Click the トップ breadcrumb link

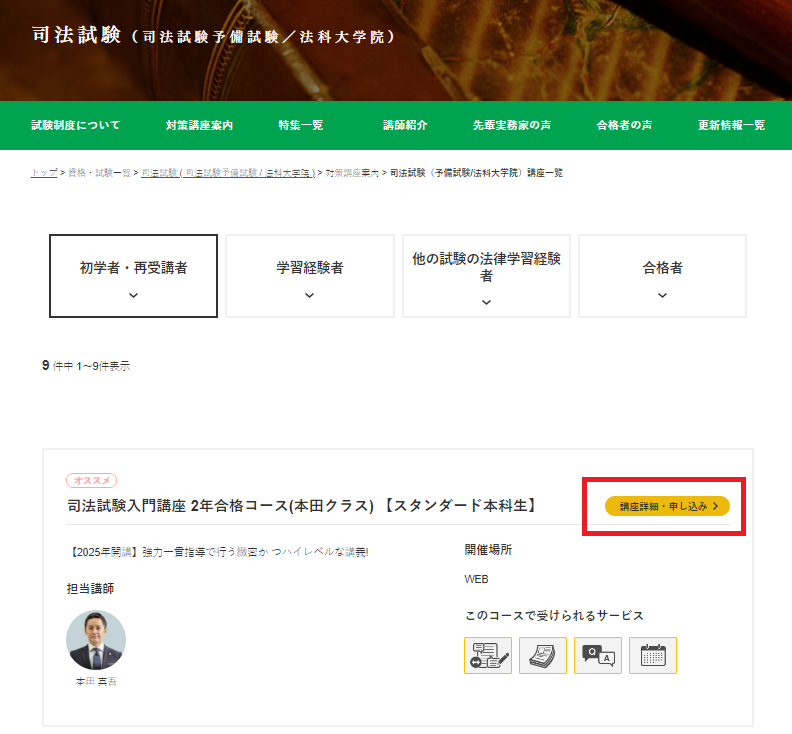(x=43, y=173)
